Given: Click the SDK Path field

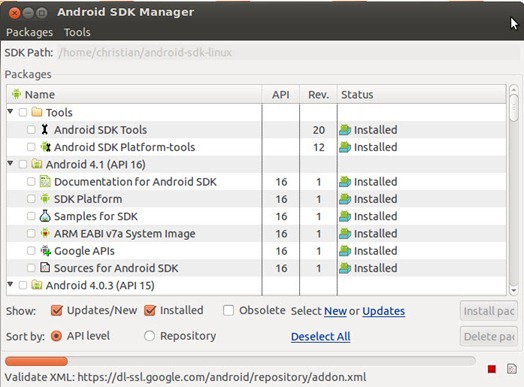Looking at the screenshot, I should tap(289, 52).
